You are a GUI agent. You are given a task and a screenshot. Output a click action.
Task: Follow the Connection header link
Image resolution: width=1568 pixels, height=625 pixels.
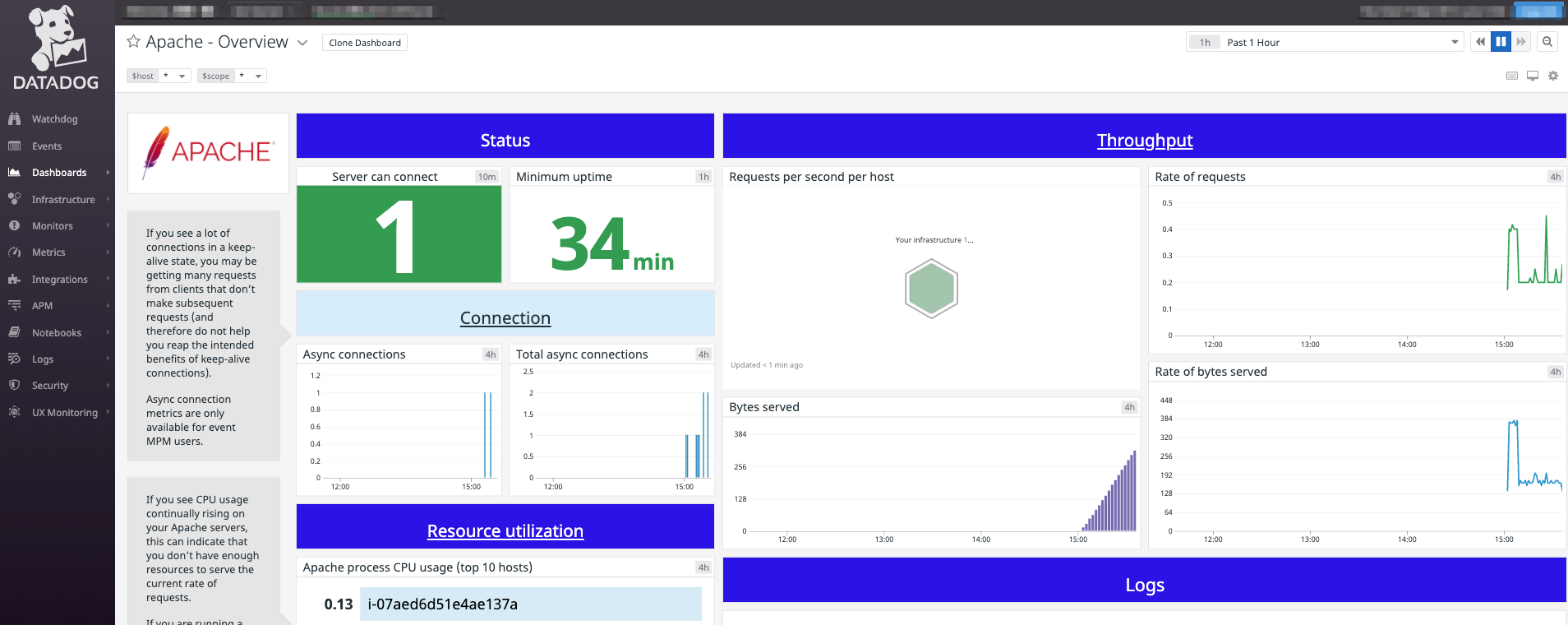click(x=505, y=317)
